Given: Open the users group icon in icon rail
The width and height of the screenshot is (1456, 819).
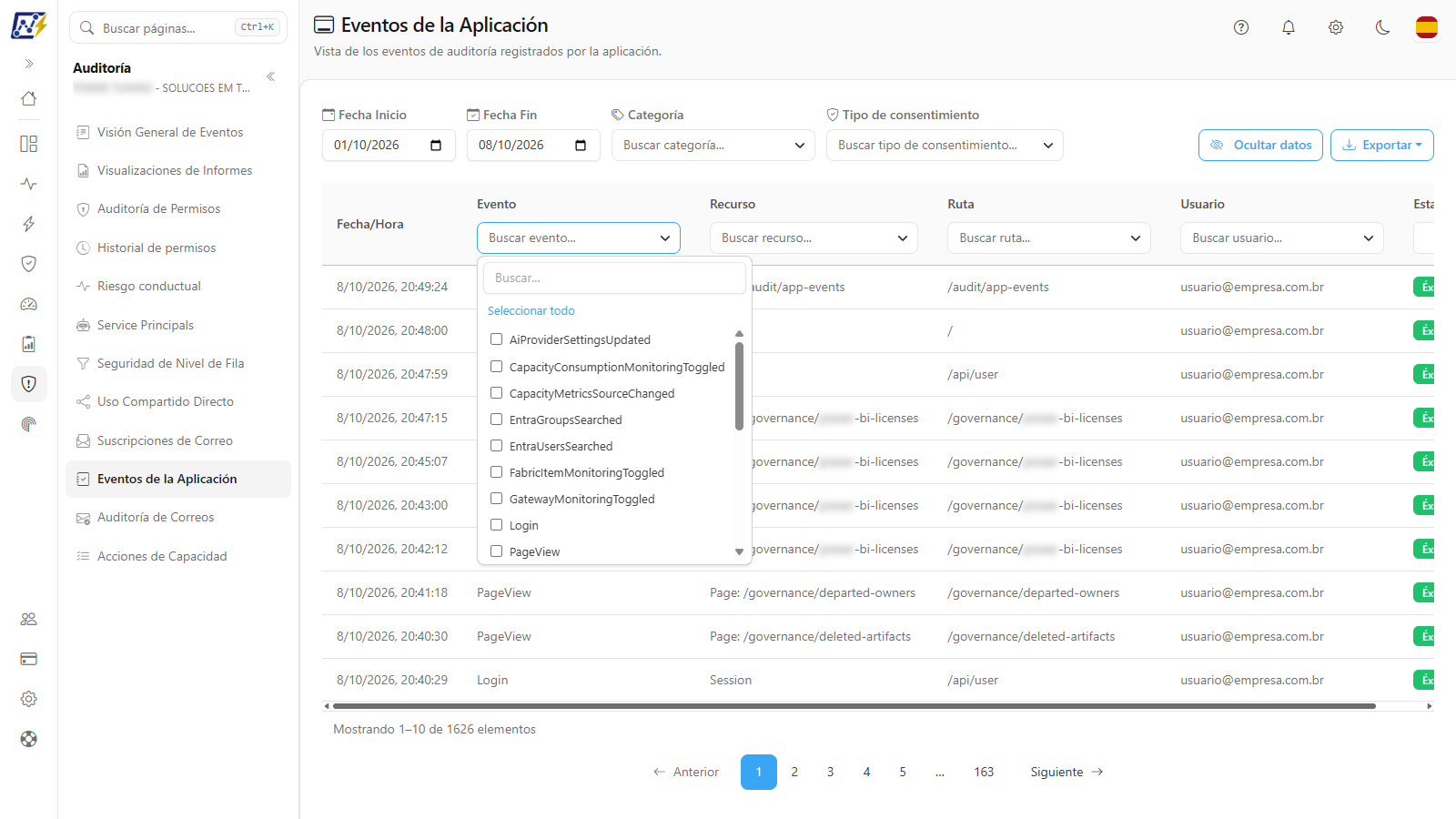Looking at the screenshot, I should click(29, 619).
